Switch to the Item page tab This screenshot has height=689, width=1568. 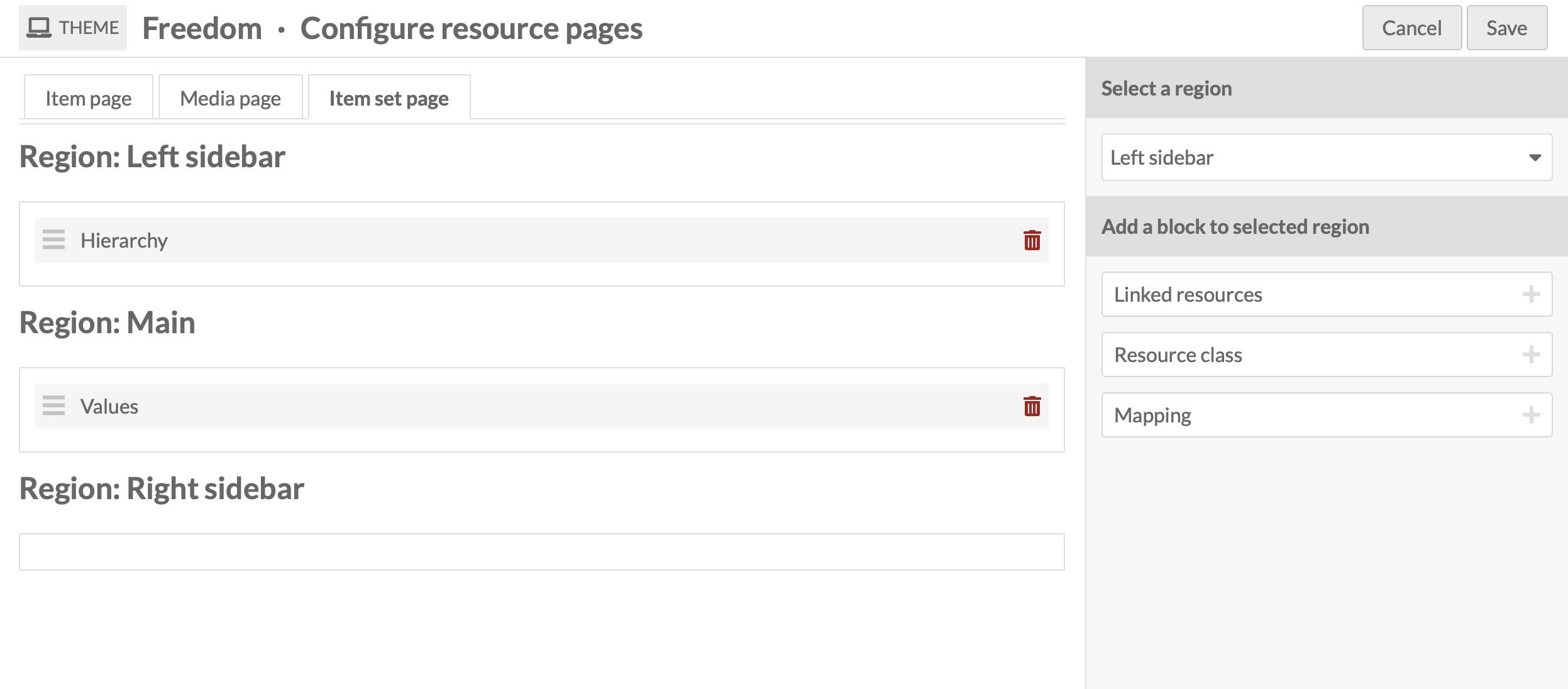tap(89, 98)
